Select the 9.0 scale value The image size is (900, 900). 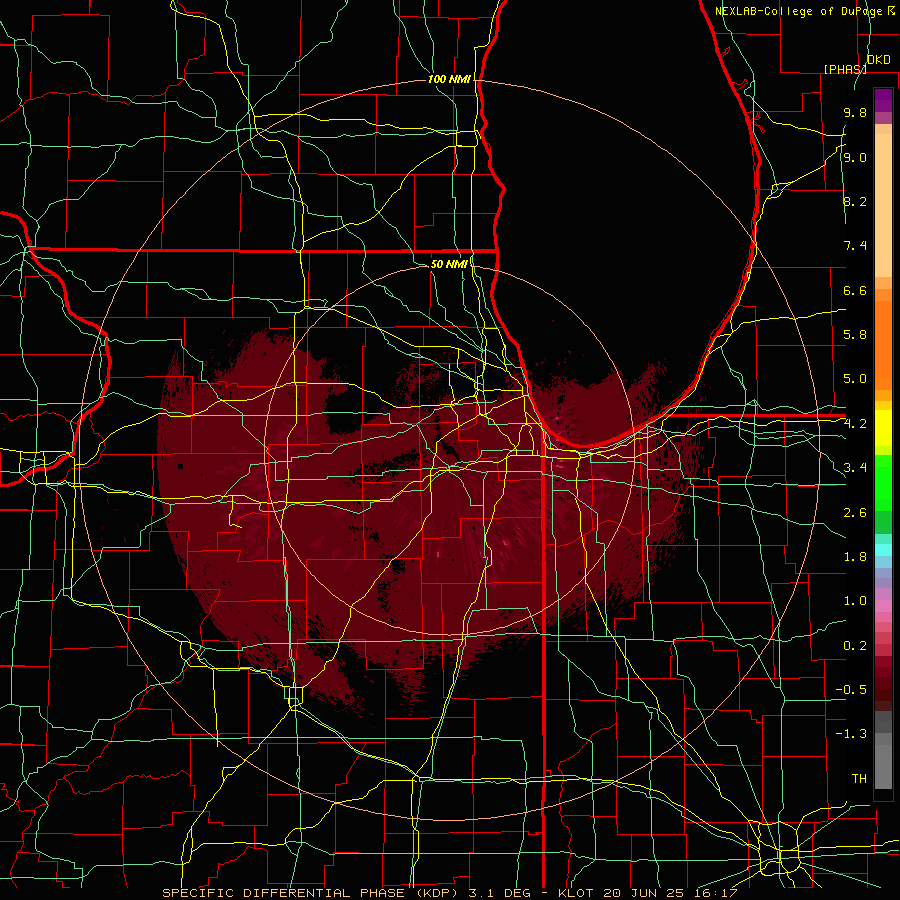pos(855,157)
